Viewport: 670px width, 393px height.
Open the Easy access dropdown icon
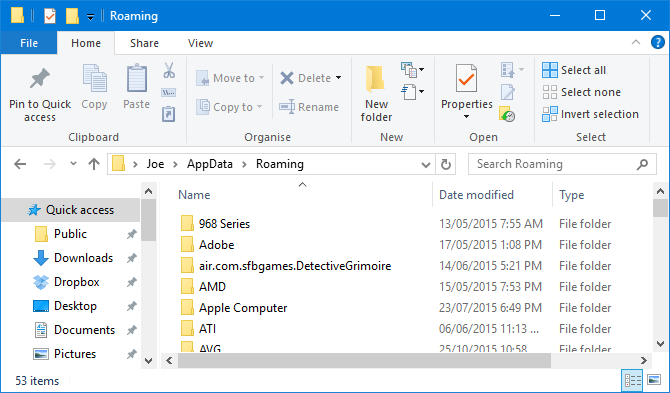(412, 91)
